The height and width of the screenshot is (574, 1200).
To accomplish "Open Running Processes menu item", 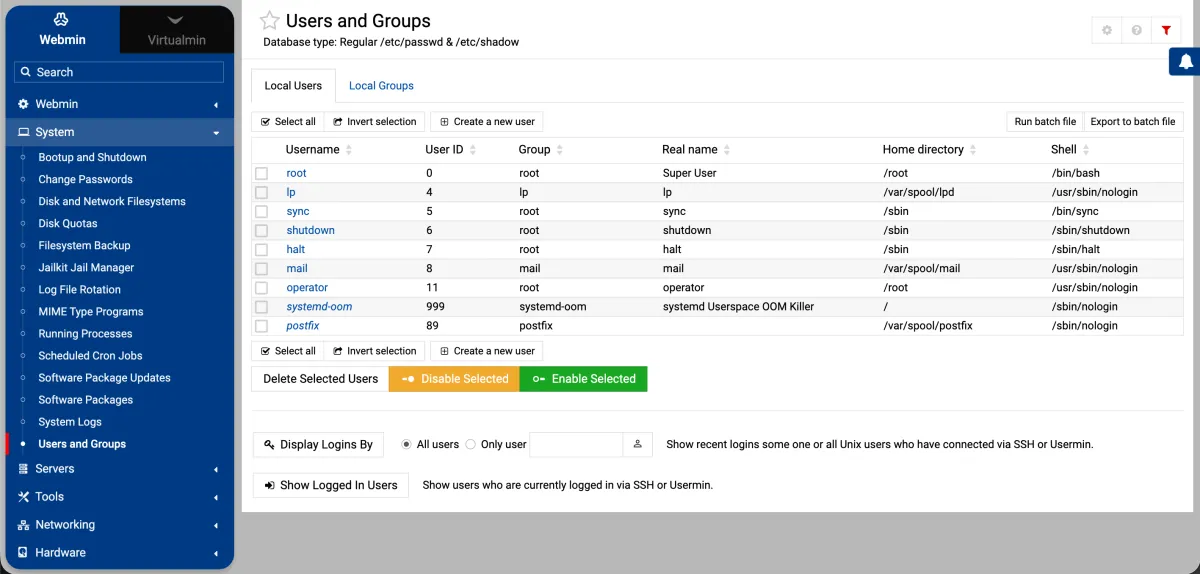I will (x=85, y=333).
